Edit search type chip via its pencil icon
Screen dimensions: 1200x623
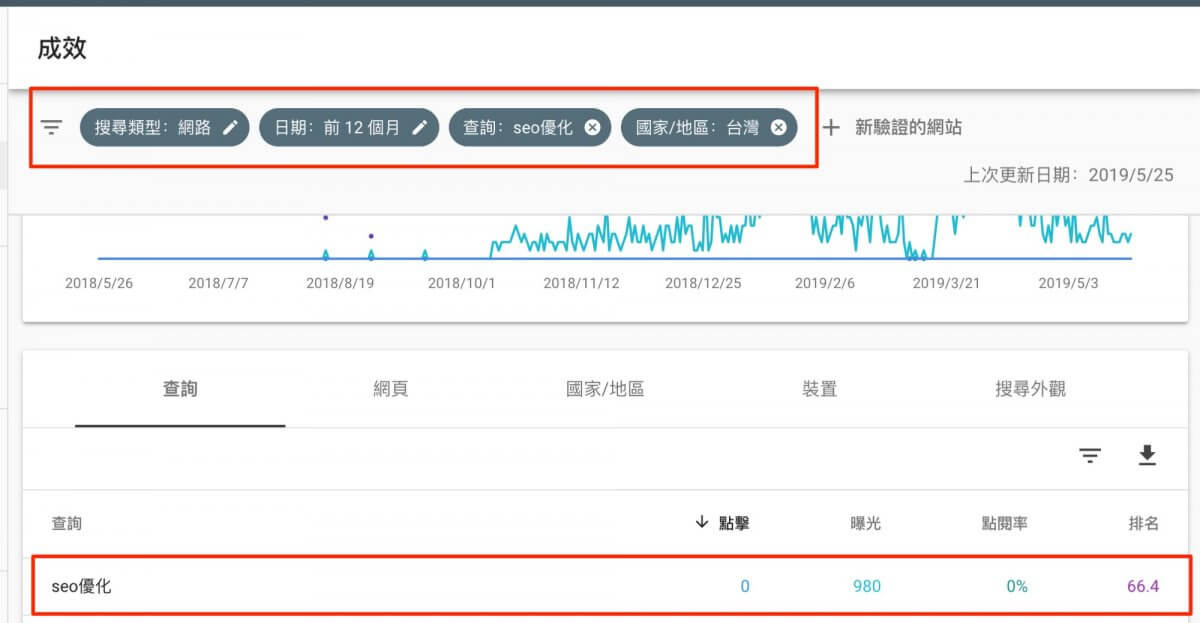(x=230, y=128)
